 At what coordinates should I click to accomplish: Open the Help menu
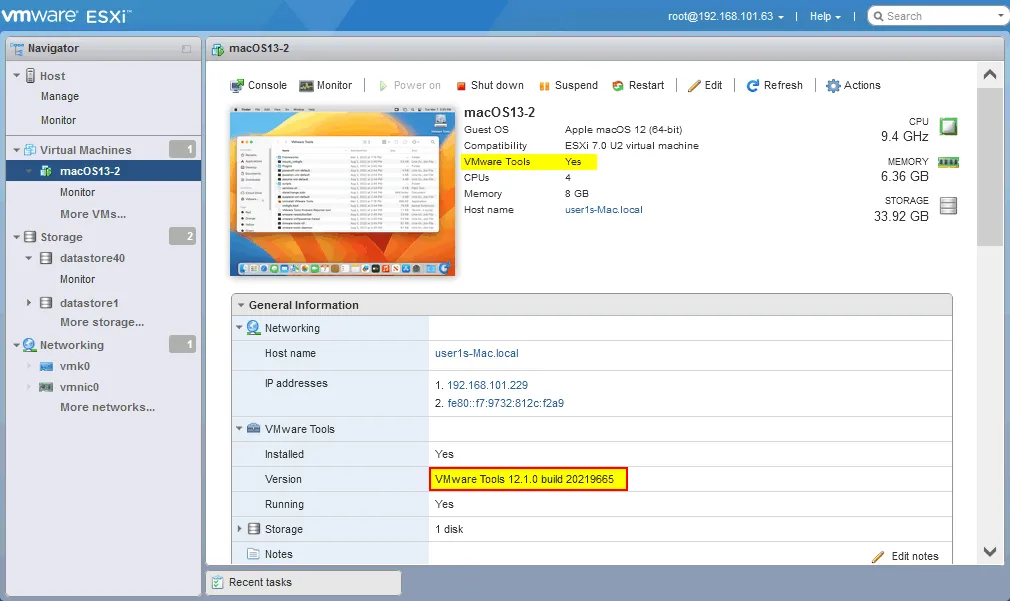825,16
